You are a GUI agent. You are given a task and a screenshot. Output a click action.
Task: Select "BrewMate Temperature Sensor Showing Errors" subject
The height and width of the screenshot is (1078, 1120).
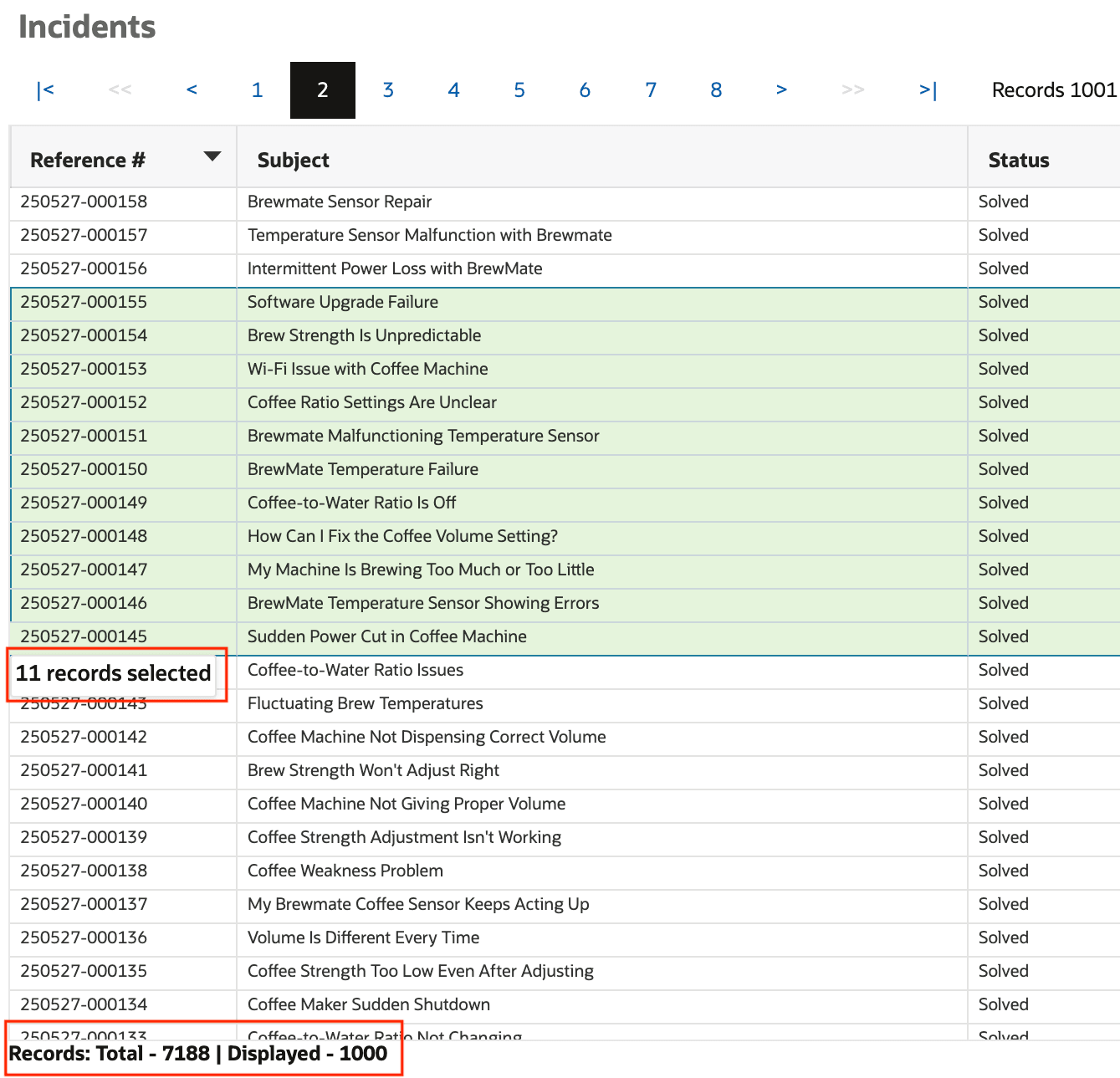tap(423, 603)
